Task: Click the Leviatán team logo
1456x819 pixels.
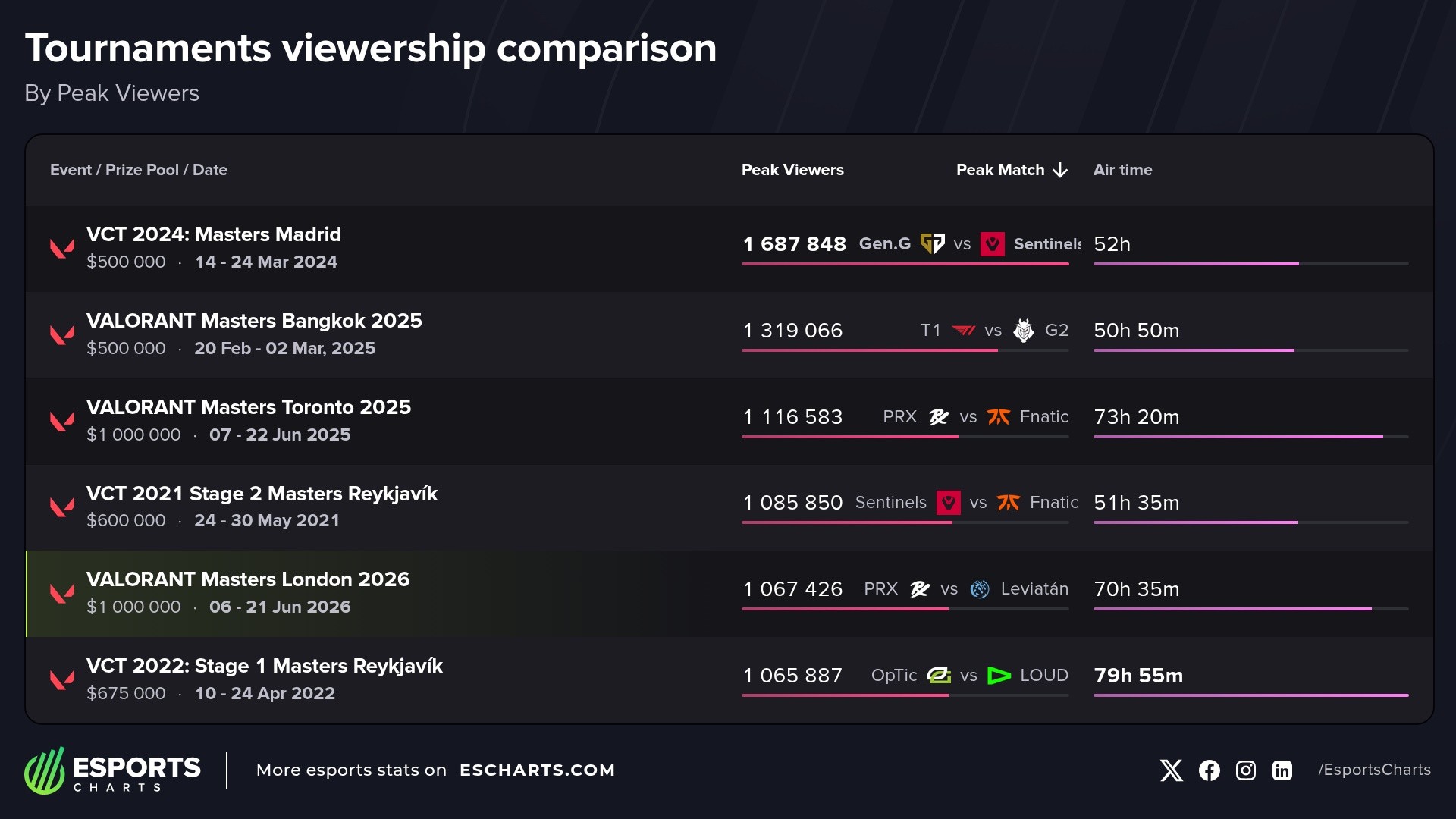Action: pyautogui.click(x=980, y=589)
